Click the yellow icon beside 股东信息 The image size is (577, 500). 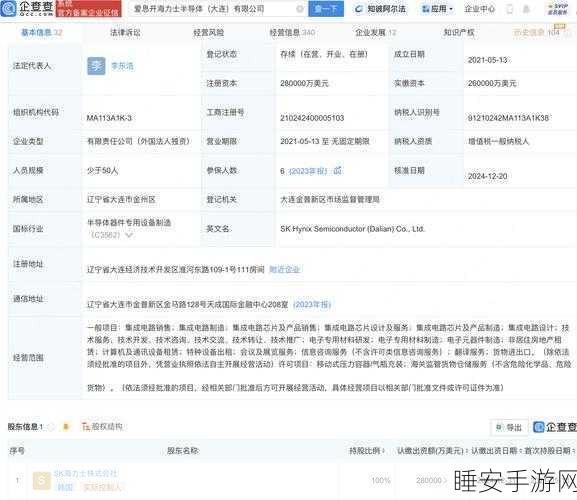66,426
